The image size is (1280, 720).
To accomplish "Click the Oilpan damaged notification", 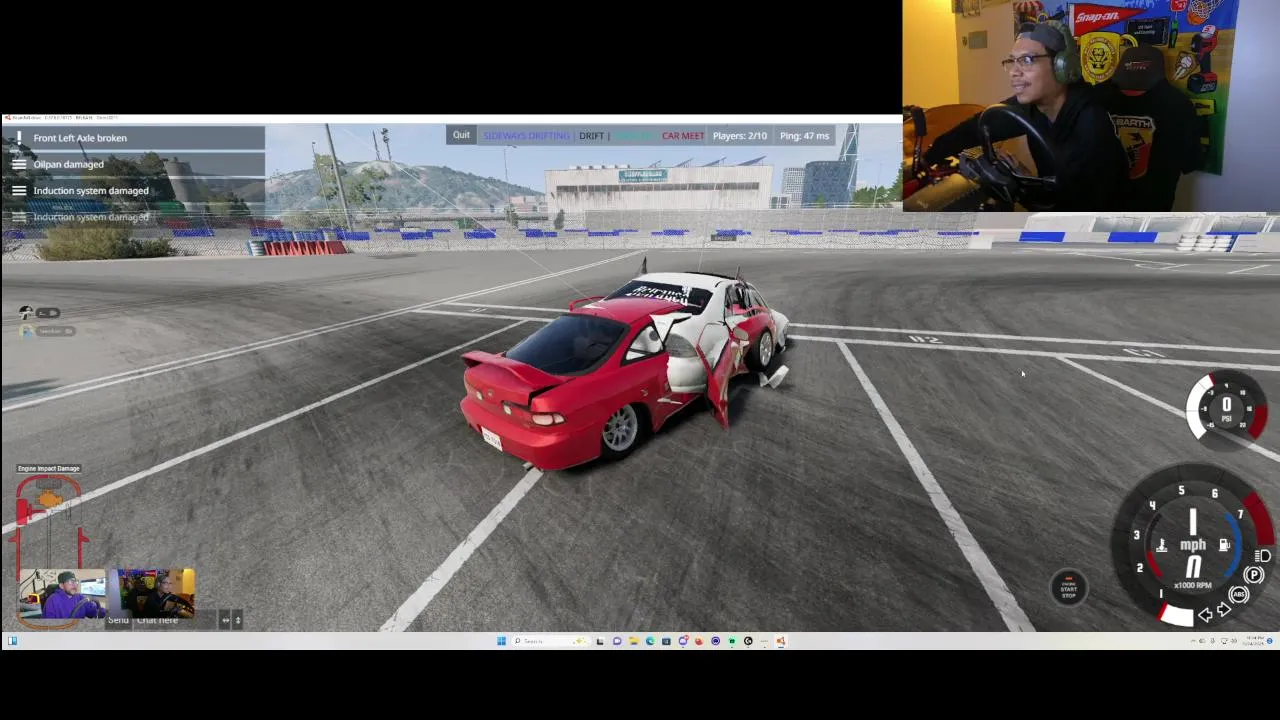I will [x=133, y=164].
